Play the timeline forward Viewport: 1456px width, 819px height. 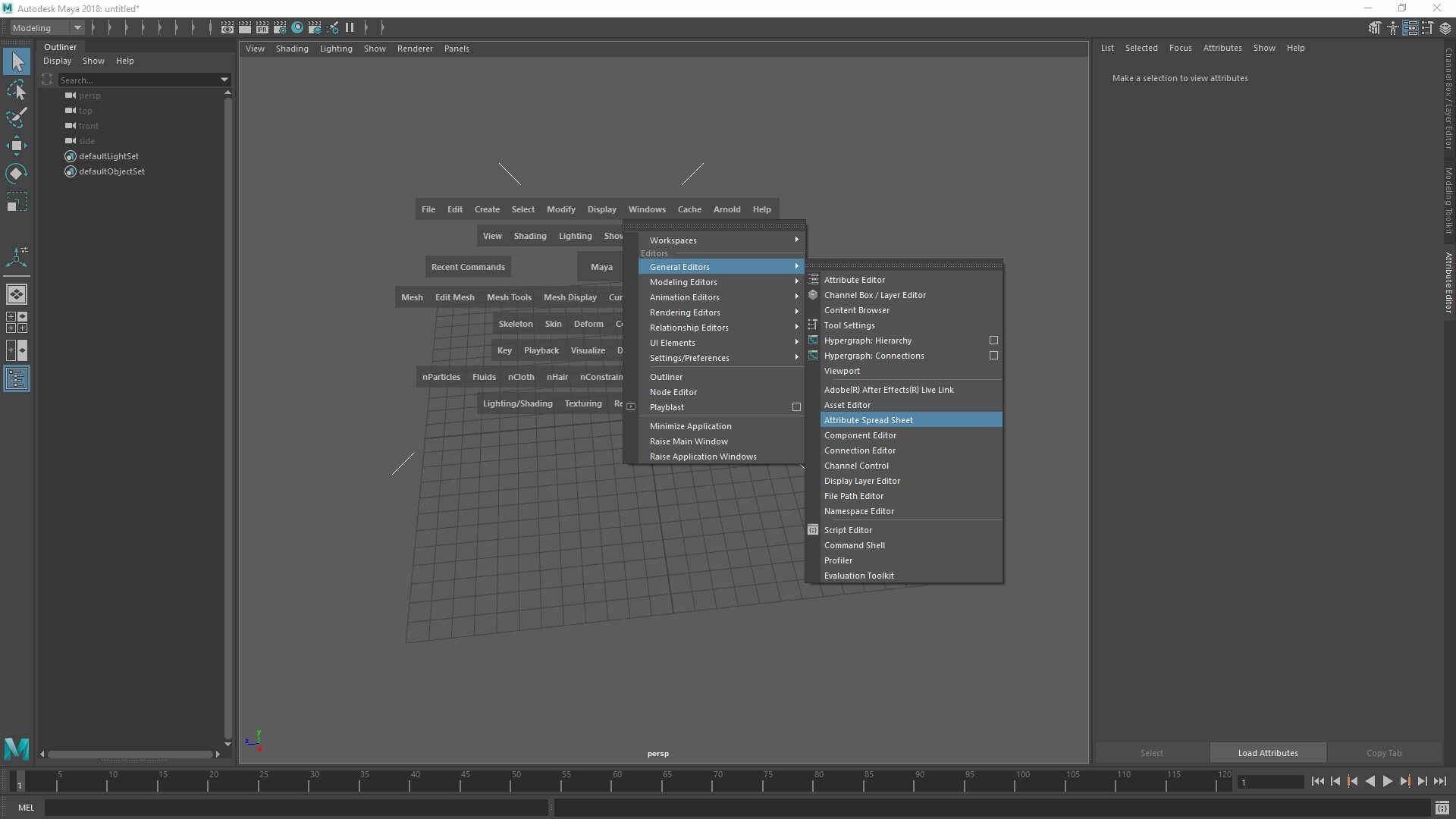[1388, 781]
